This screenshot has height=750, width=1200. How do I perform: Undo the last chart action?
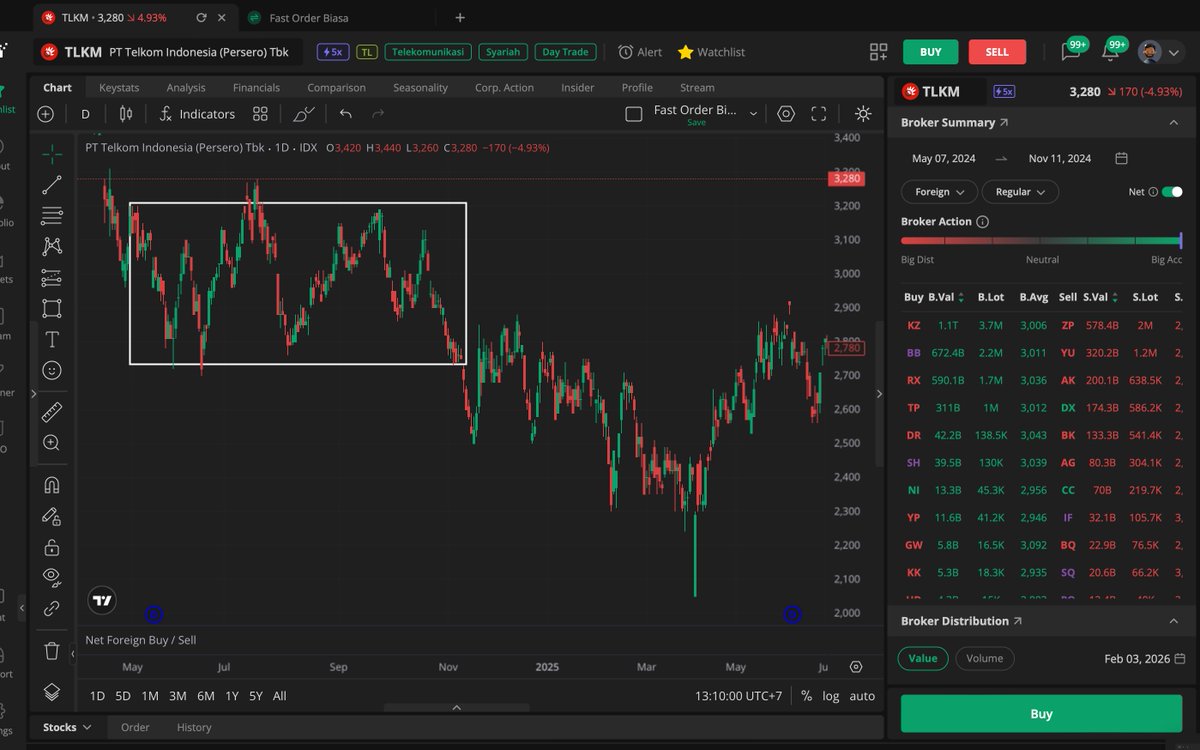[x=345, y=114]
